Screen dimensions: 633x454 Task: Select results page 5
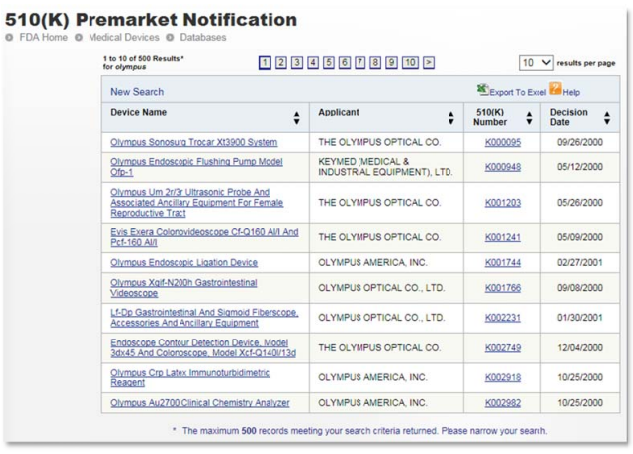point(329,62)
